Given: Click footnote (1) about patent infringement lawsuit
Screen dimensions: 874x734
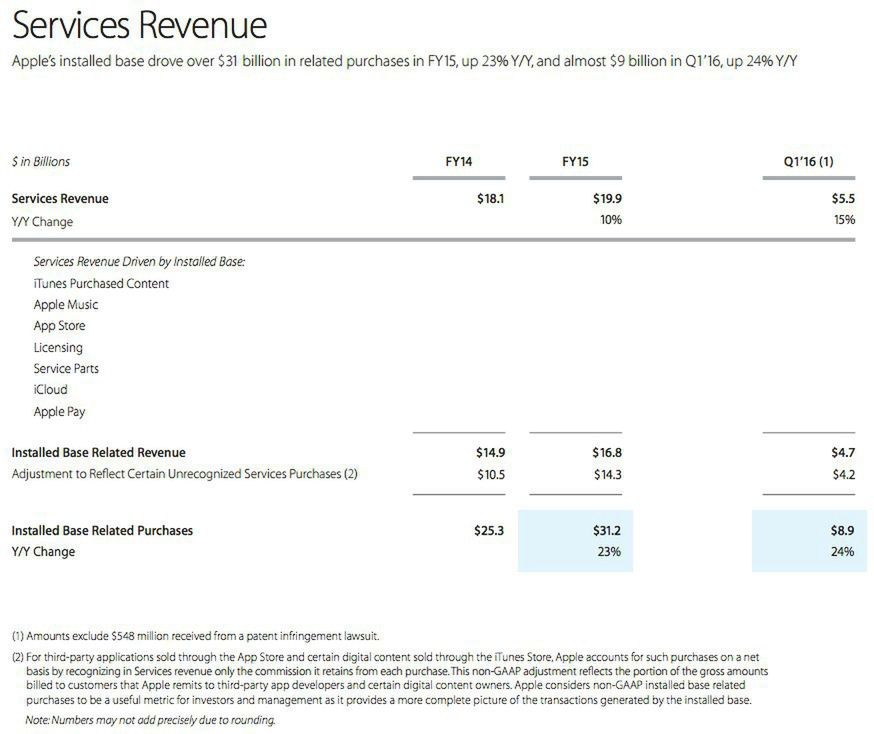Looking at the screenshot, I should 195,636.
